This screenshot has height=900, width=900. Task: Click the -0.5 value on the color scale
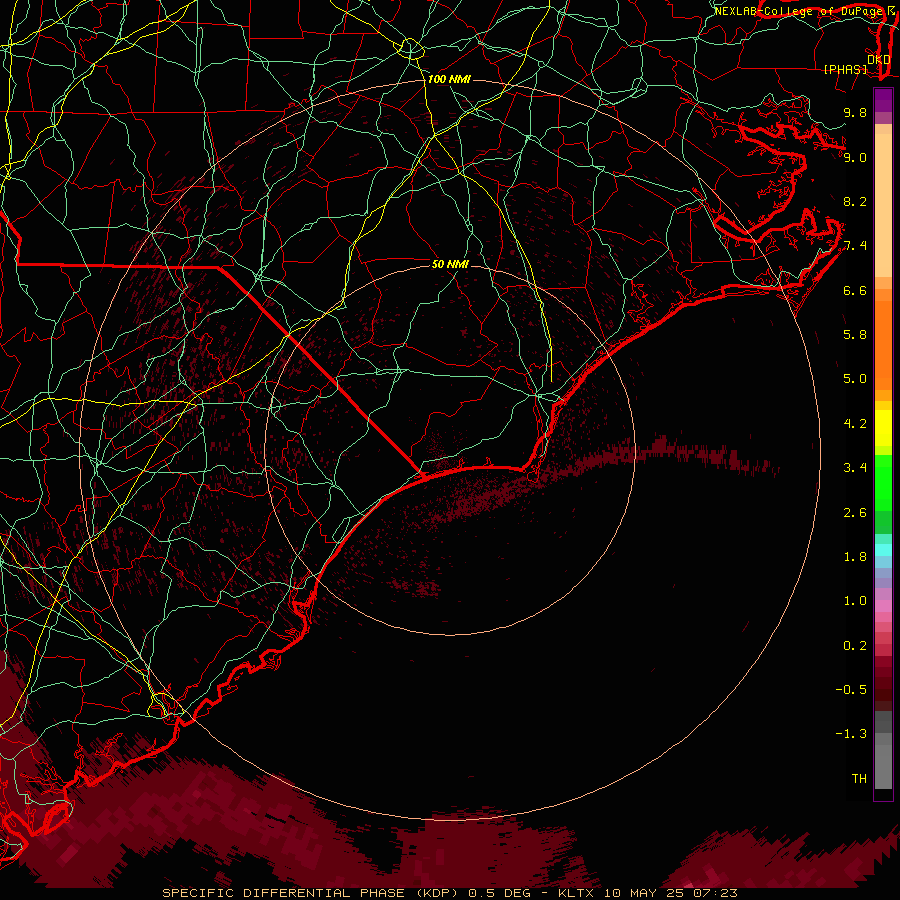(x=851, y=690)
